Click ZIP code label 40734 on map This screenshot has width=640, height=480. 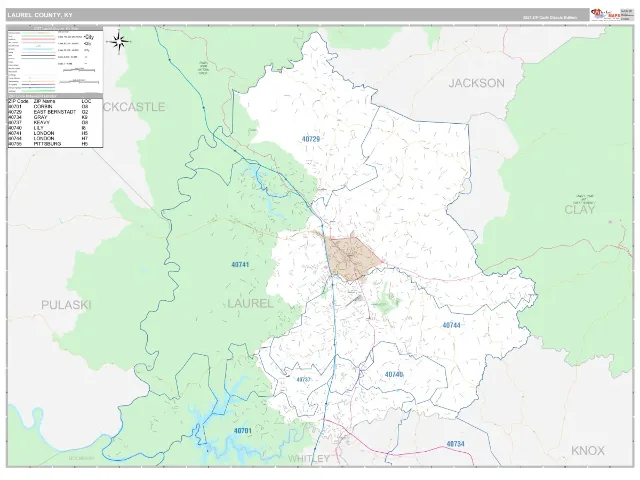pyautogui.click(x=456, y=444)
